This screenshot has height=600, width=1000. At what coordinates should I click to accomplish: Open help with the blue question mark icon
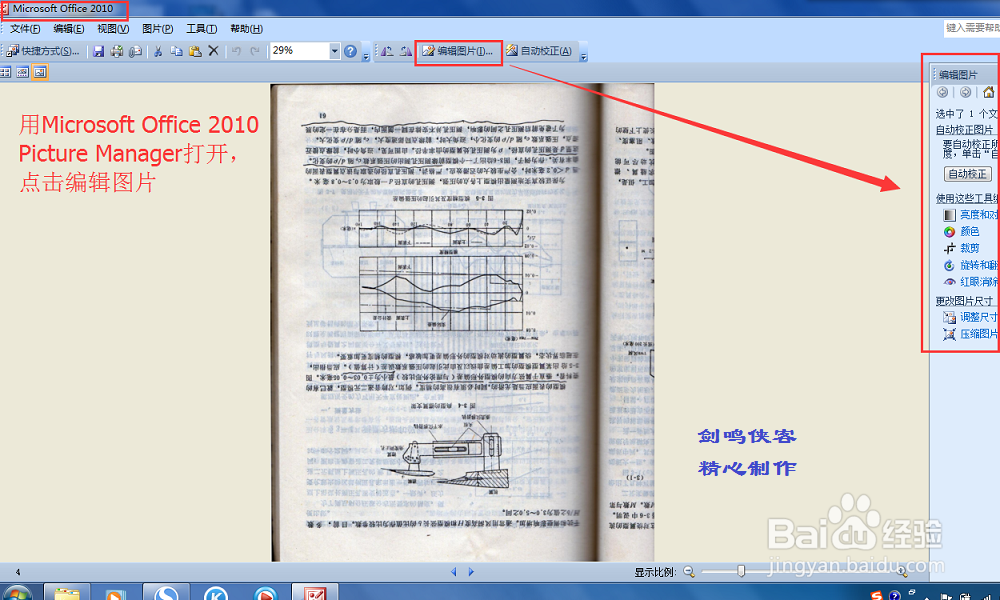coord(350,51)
